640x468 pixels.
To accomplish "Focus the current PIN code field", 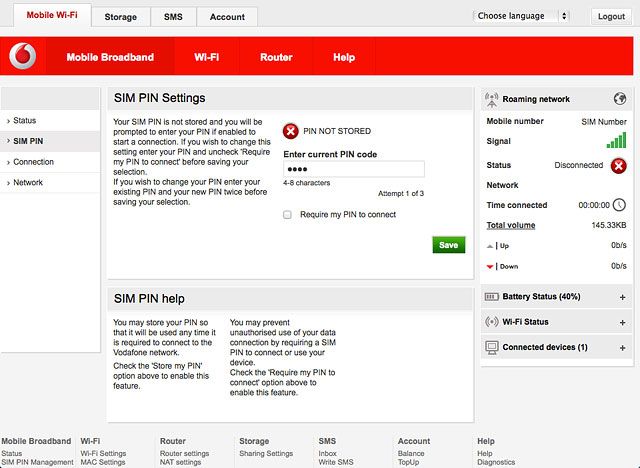I will coord(354,169).
